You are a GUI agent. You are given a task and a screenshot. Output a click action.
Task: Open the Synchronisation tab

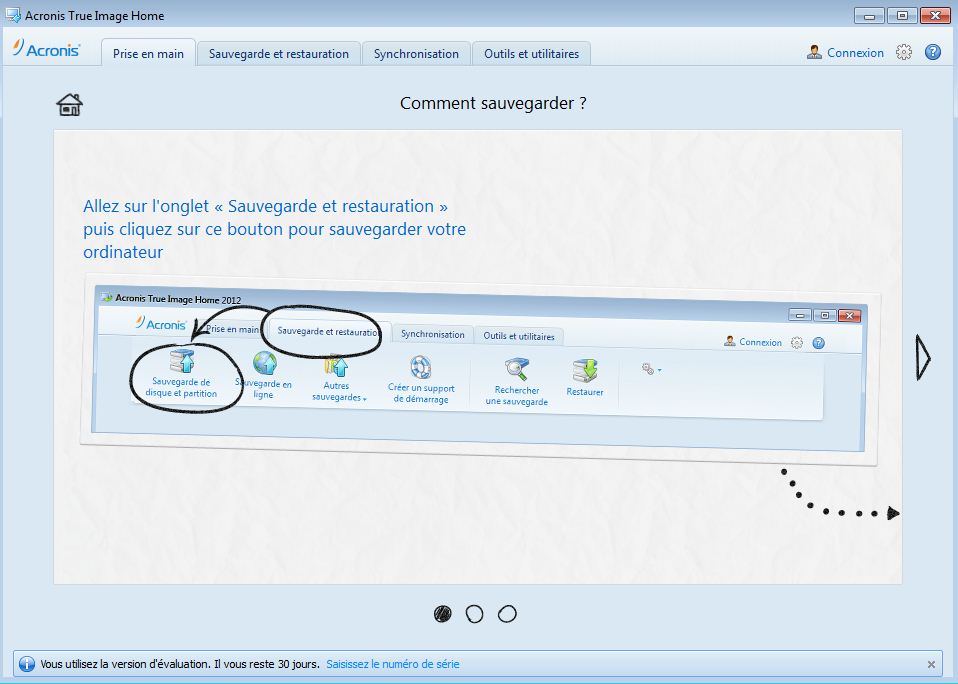tap(416, 54)
